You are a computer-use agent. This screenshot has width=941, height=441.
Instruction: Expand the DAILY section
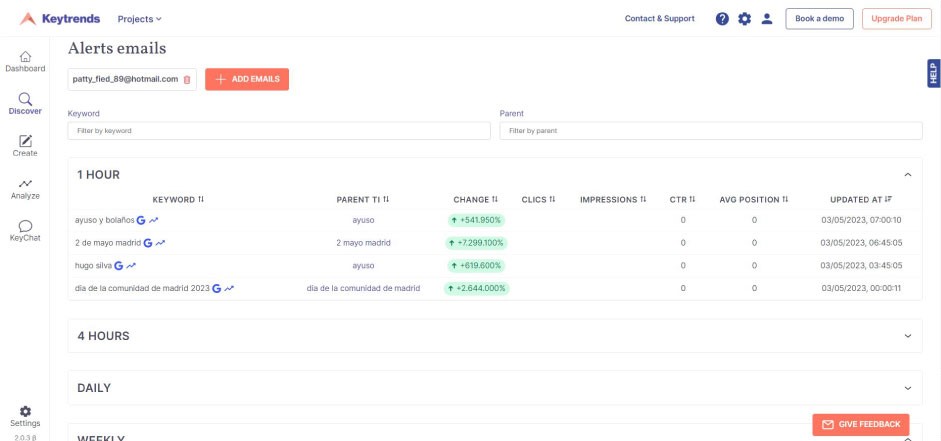(x=908, y=388)
